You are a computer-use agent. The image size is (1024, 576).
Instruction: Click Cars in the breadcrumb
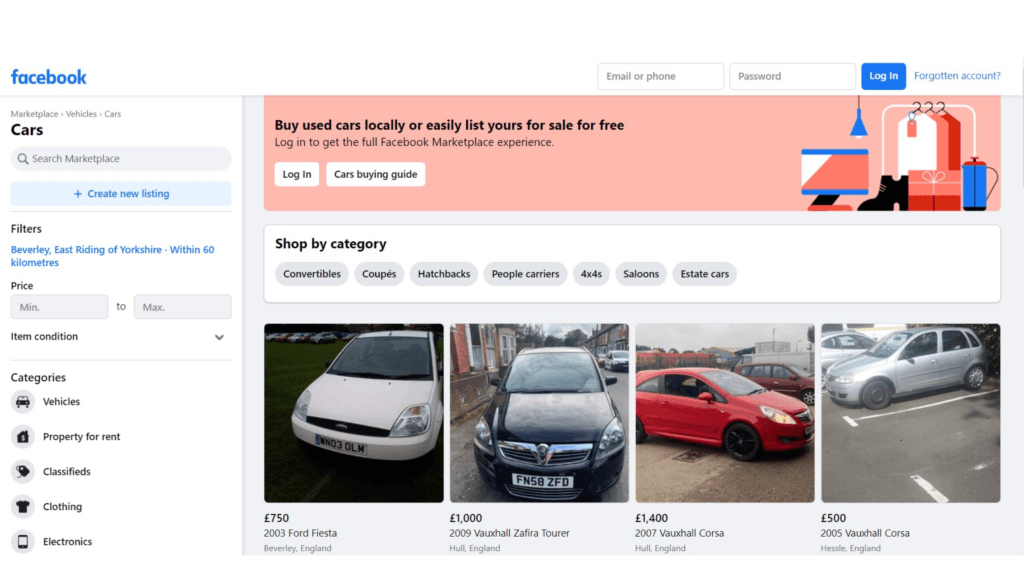(112, 114)
